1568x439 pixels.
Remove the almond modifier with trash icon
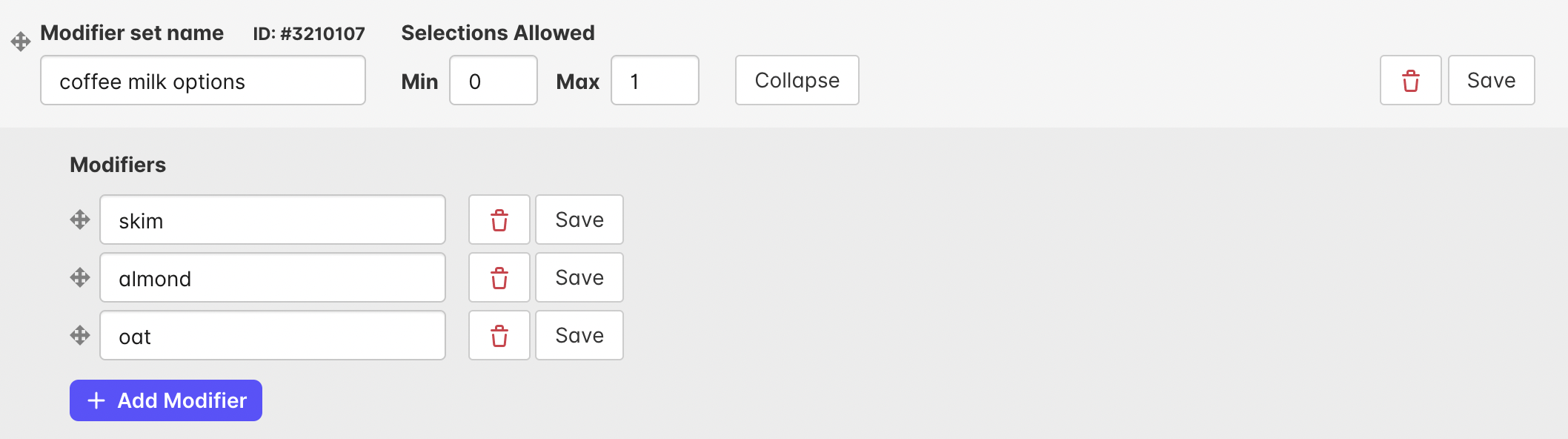499,277
